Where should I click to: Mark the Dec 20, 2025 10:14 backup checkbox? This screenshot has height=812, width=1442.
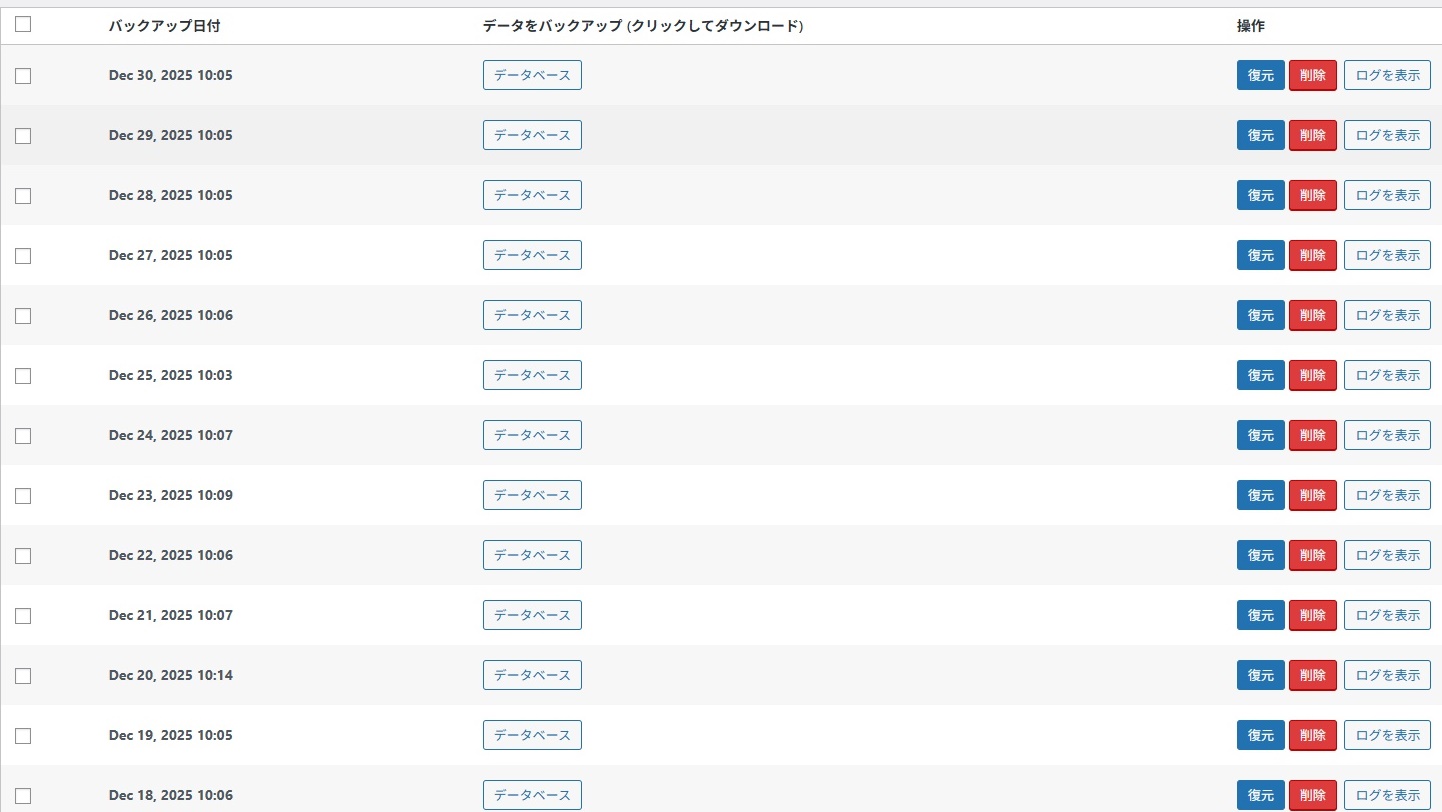pyautogui.click(x=23, y=676)
